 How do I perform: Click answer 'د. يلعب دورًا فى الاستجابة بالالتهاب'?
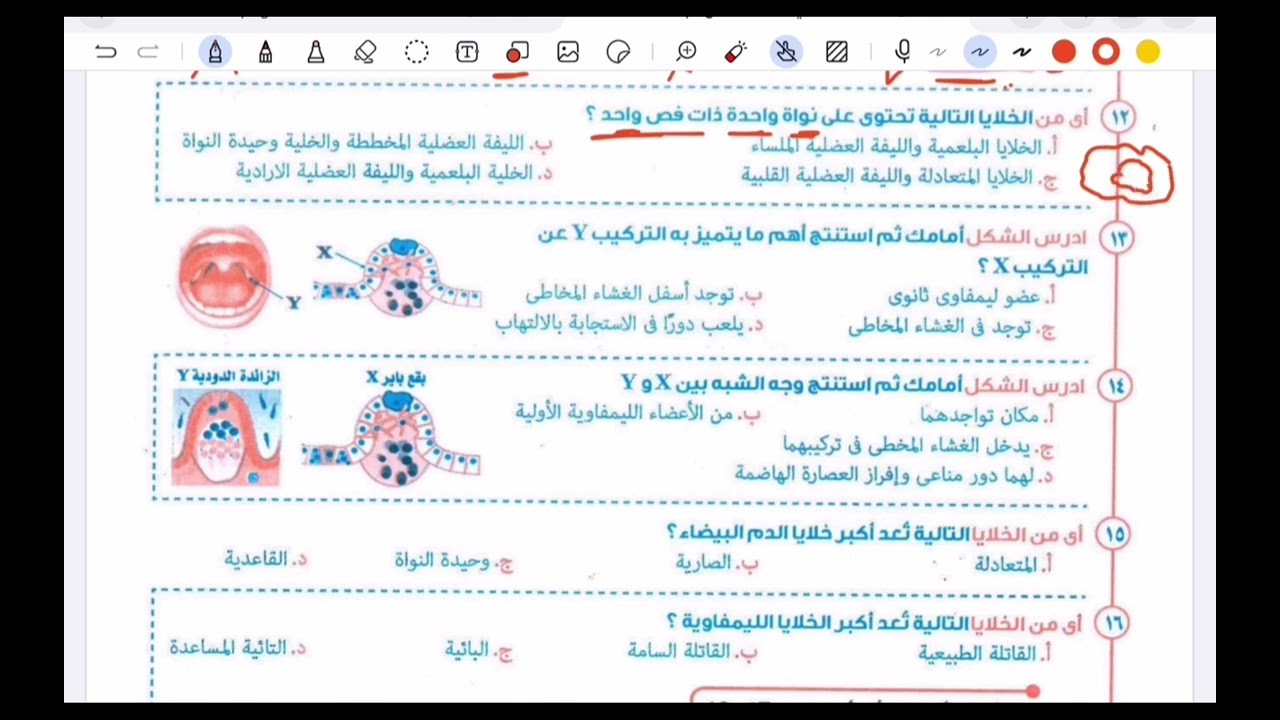click(x=629, y=323)
